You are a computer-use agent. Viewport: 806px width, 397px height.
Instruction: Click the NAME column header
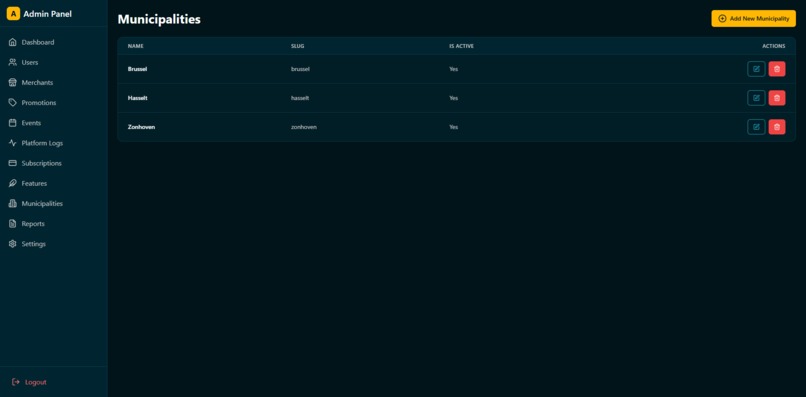[x=135, y=46]
